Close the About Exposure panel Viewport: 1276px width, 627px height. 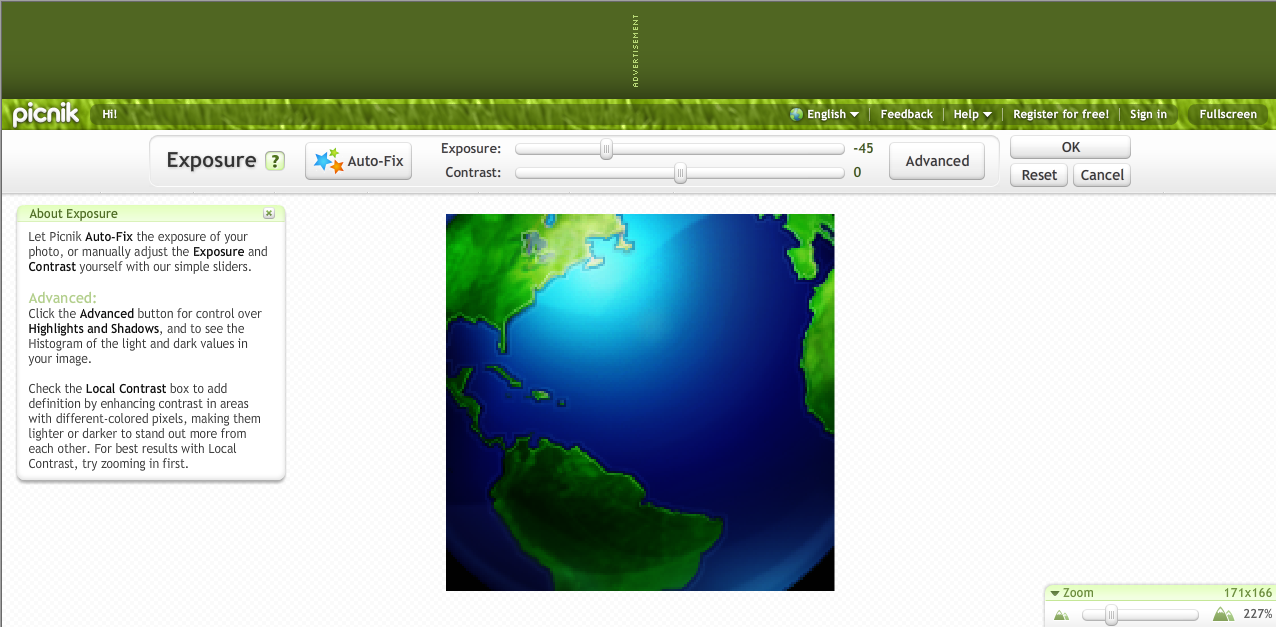[269, 214]
